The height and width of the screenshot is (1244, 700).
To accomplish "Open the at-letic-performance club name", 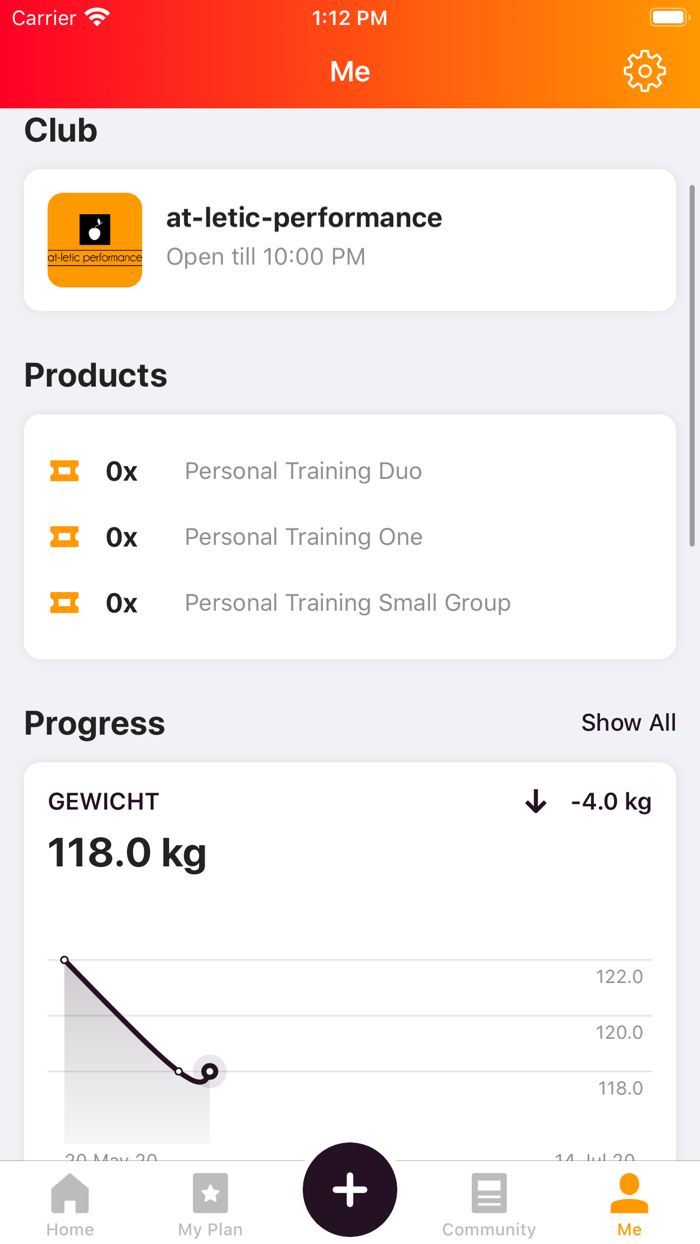I will pos(304,218).
